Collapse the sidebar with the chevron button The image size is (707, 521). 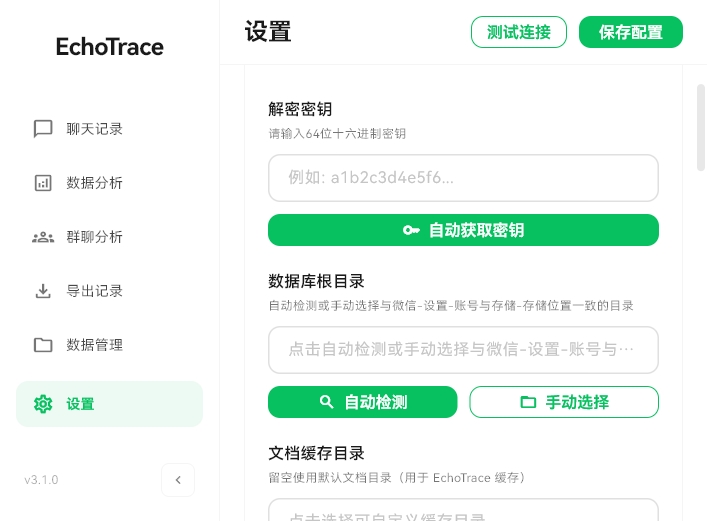[178, 480]
